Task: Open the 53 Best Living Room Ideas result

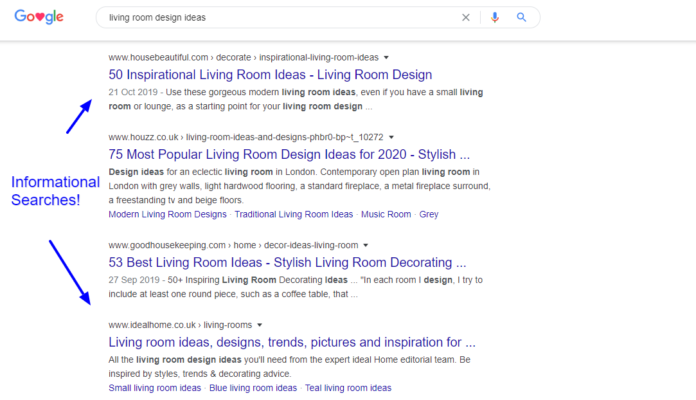Action: pos(287,262)
